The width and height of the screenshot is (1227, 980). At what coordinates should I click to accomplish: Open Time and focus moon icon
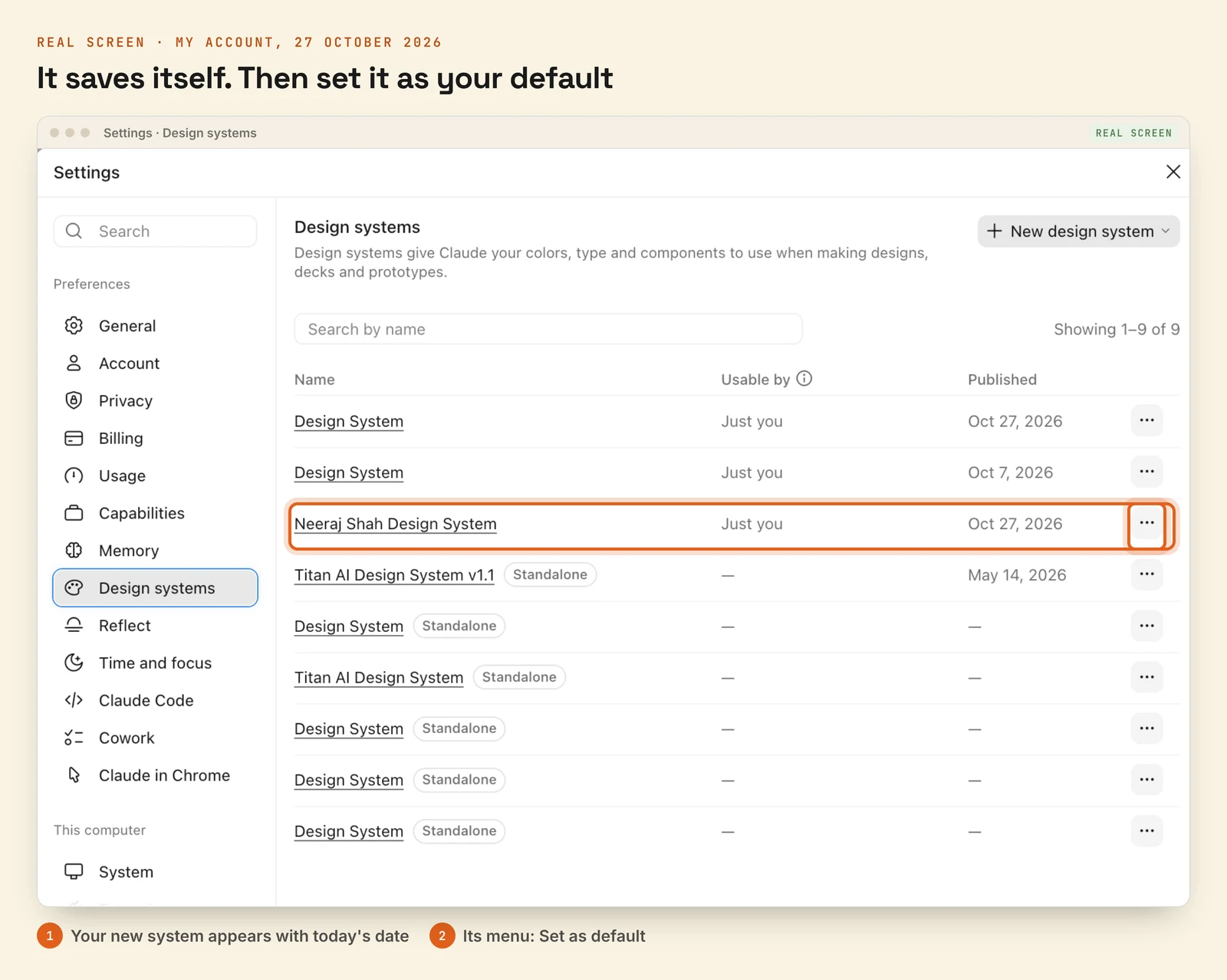click(x=74, y=663)
